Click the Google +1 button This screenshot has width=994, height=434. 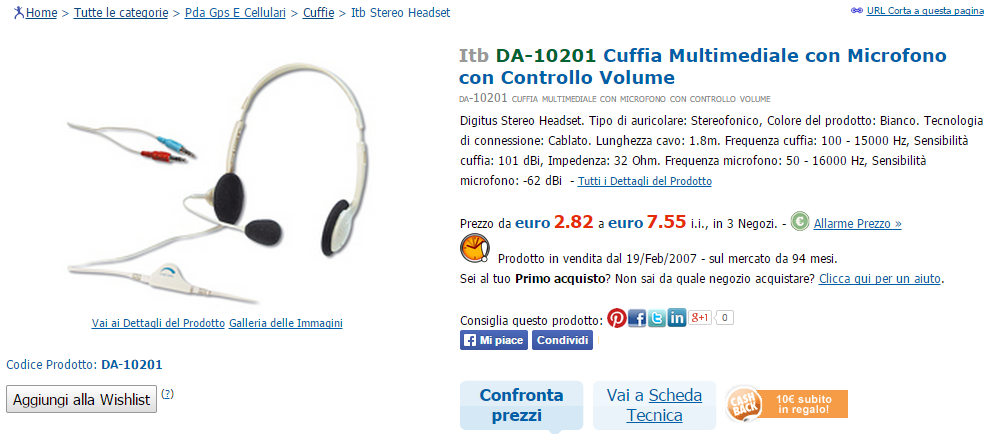pos(700,317)
